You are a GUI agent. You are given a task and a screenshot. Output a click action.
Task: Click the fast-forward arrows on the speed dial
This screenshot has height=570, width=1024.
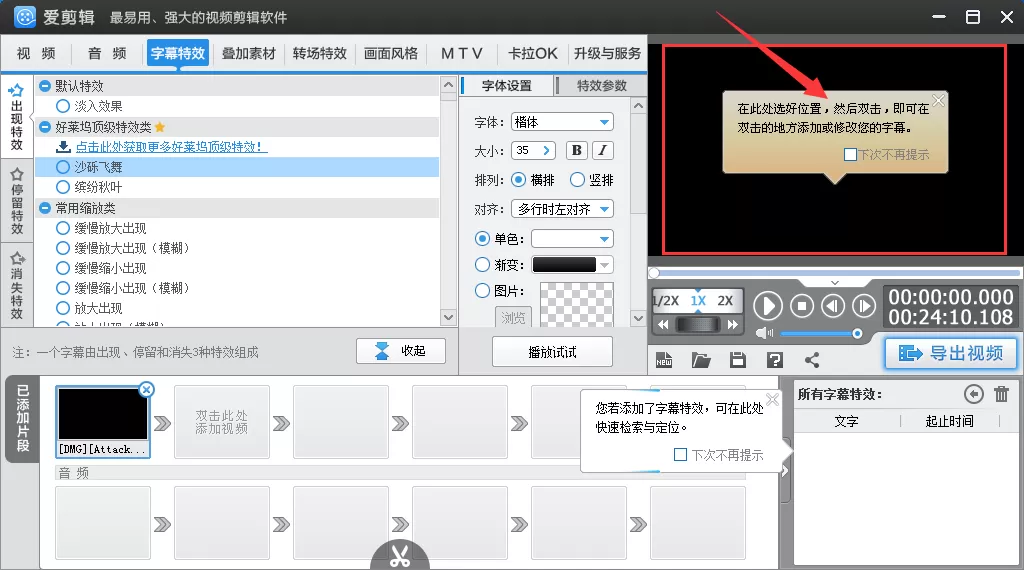[x=733, y=325]
